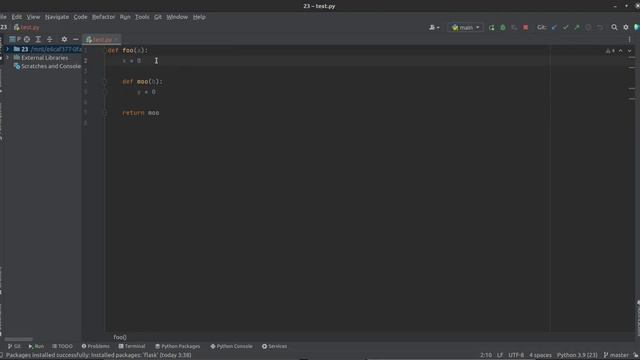
Task: Click the UTF-8 encoding indicator
Action: coord(516,355)
